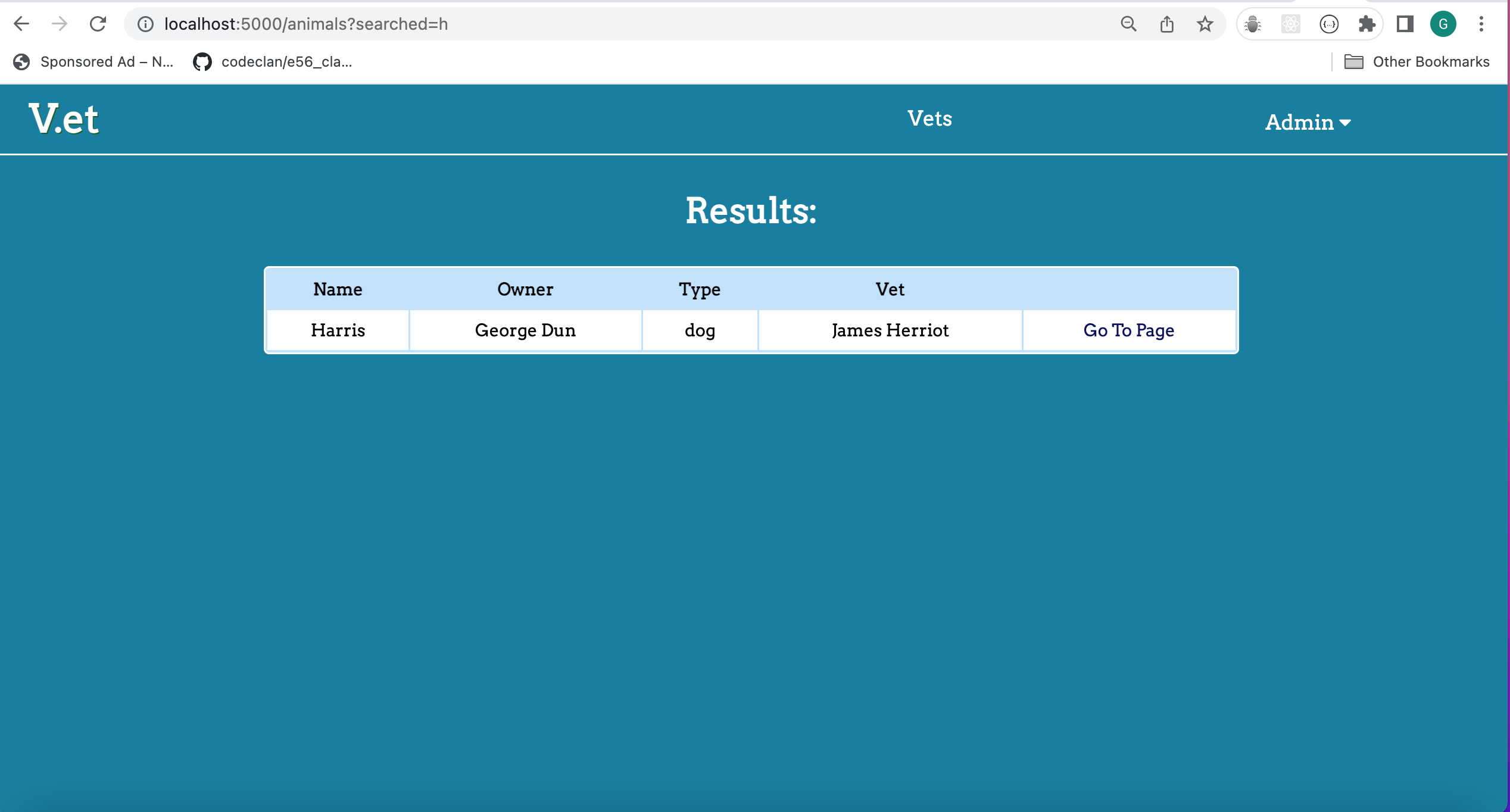The image size is (1510, 812).
Task: Open the green G profile avatar
Action: click(1443, 24)
